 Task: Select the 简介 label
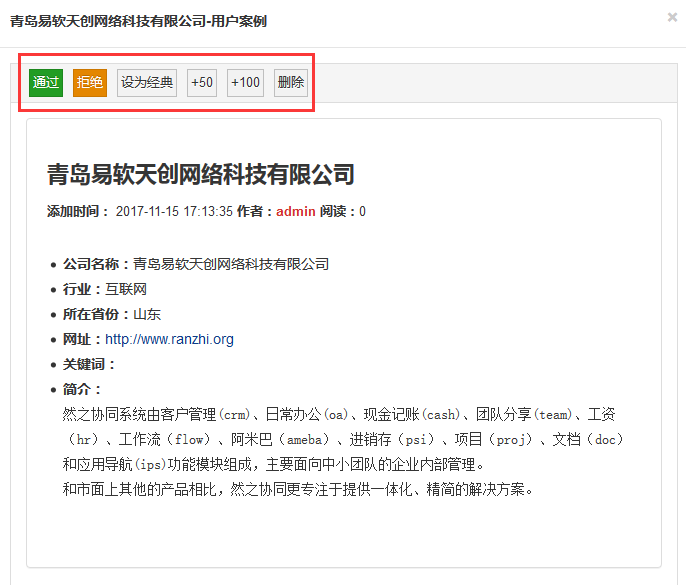pyautogui.click(x=82, y=389)
